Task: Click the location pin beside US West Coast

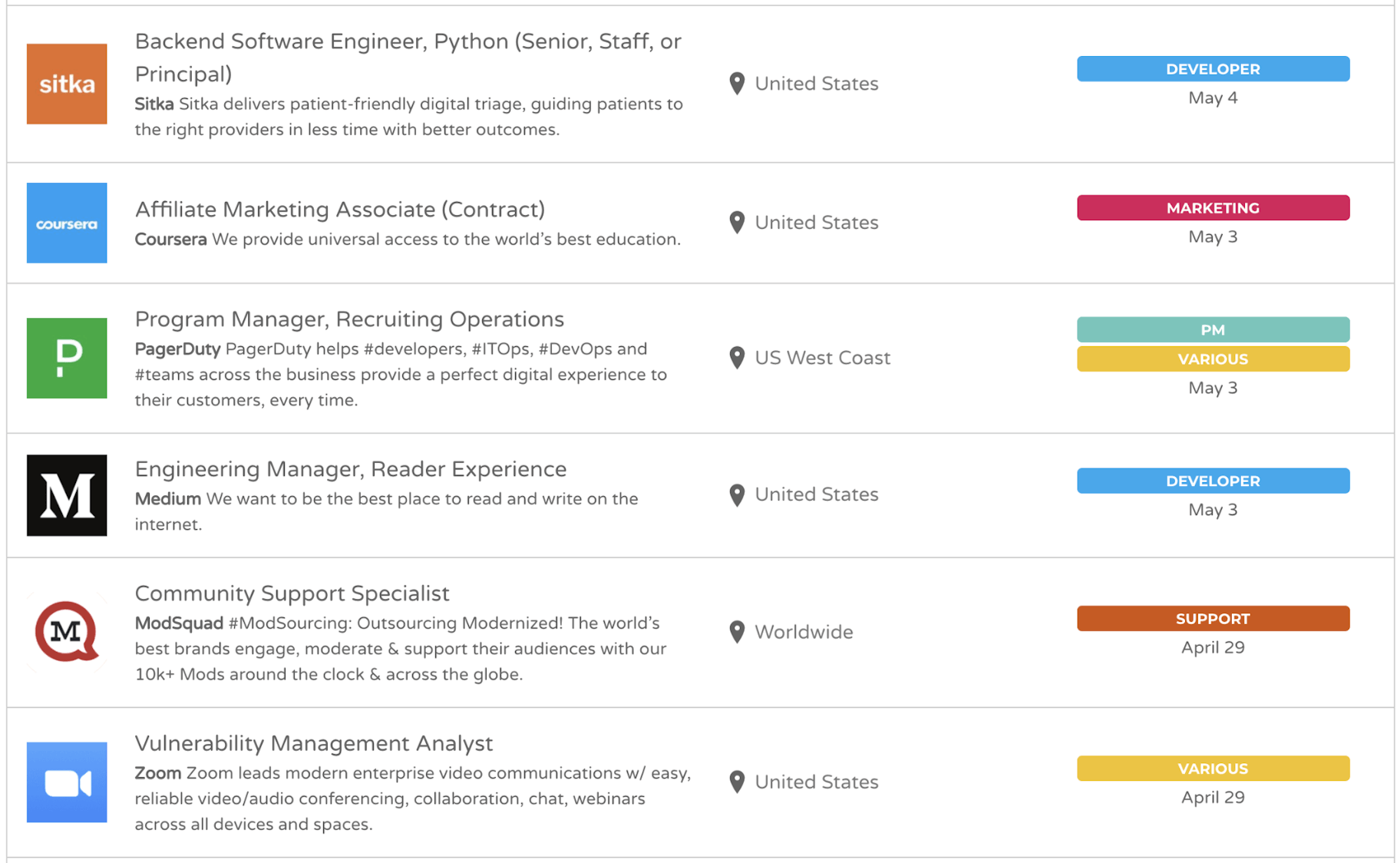Action: (737, 358)
